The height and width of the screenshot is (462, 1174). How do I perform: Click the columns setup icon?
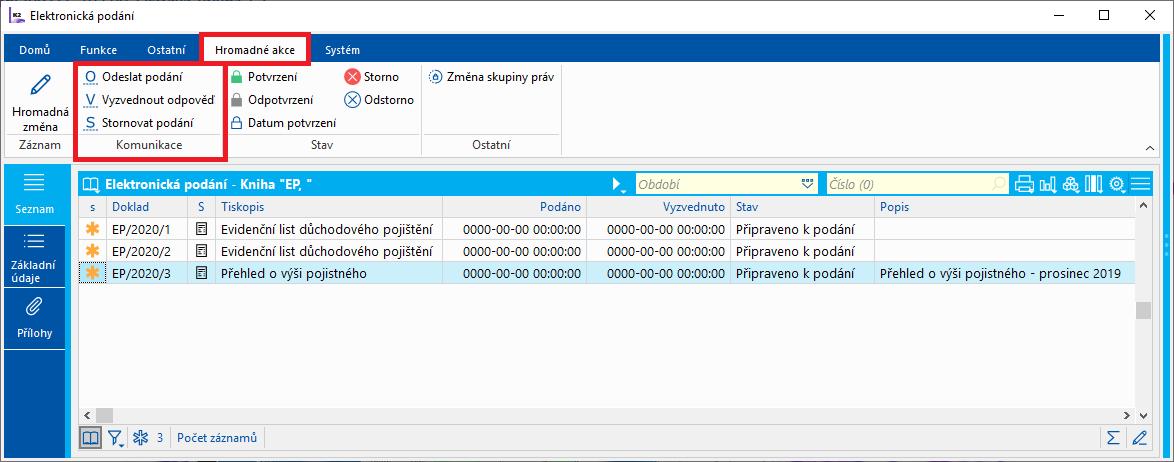tap(1094, 184)
